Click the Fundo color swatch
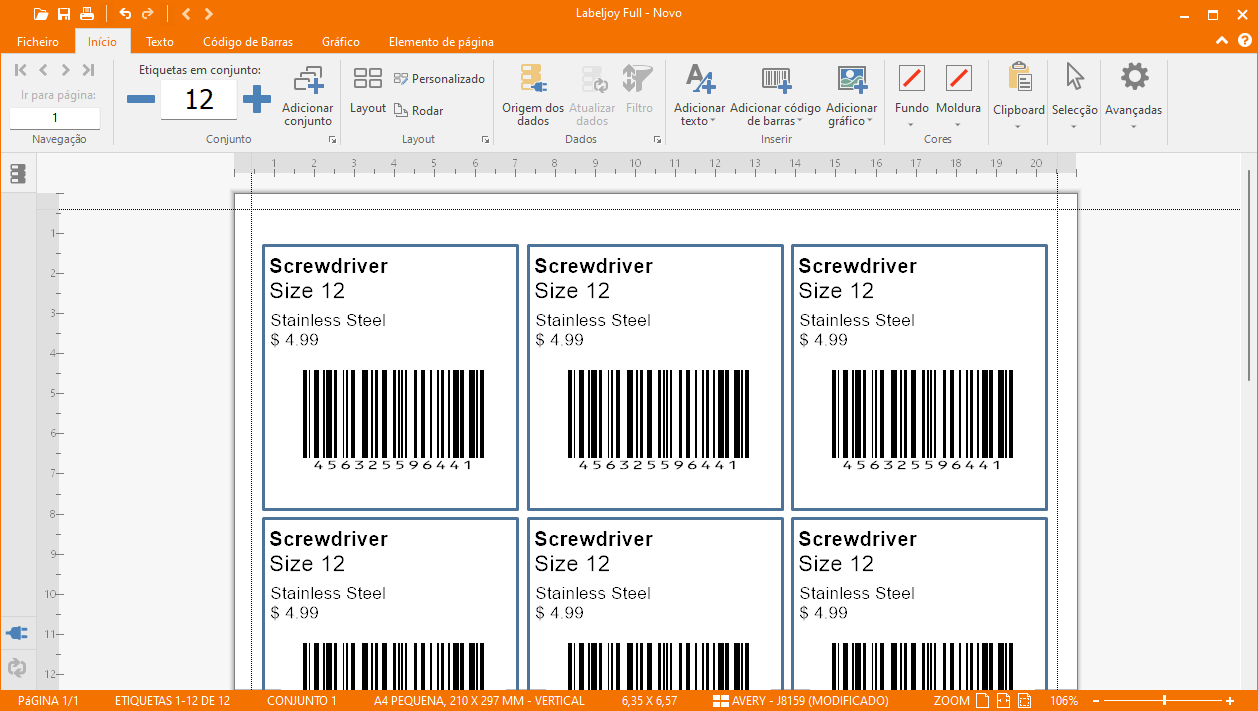The image size is (1258, 711). pyautogui.click(x=912, y=78)
